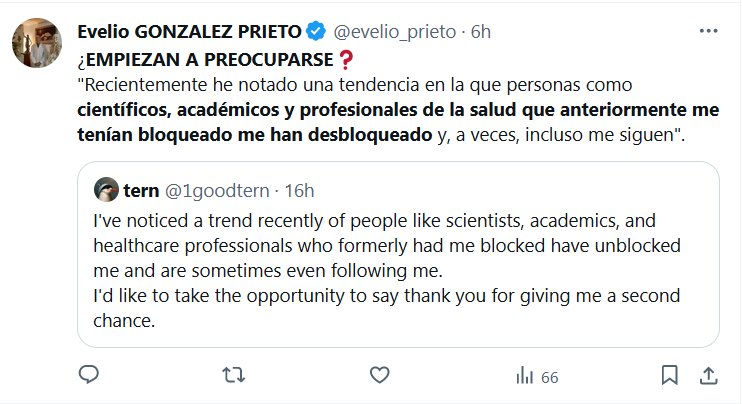
Task: Share the tweet via share icon
Action: tap(707, 376)
